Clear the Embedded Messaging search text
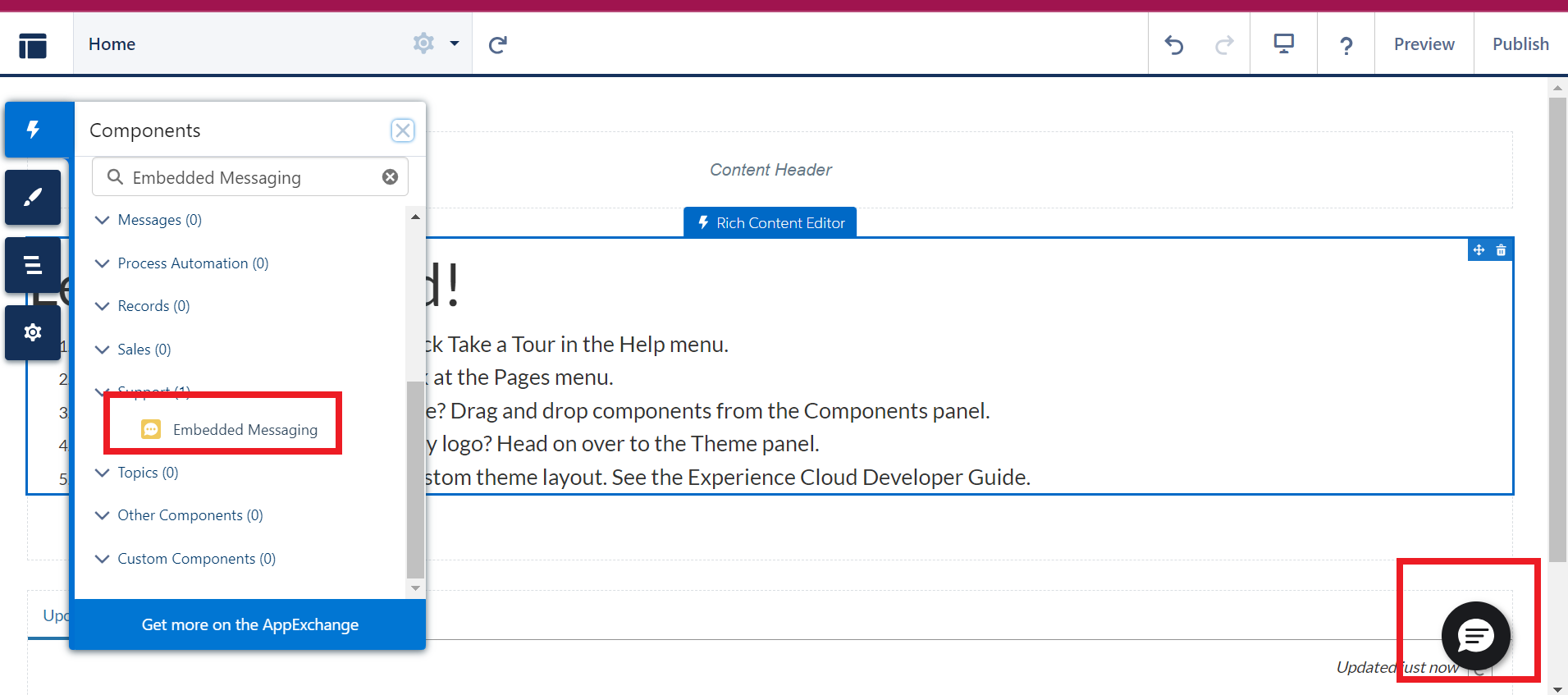 (x=391, y=177)
